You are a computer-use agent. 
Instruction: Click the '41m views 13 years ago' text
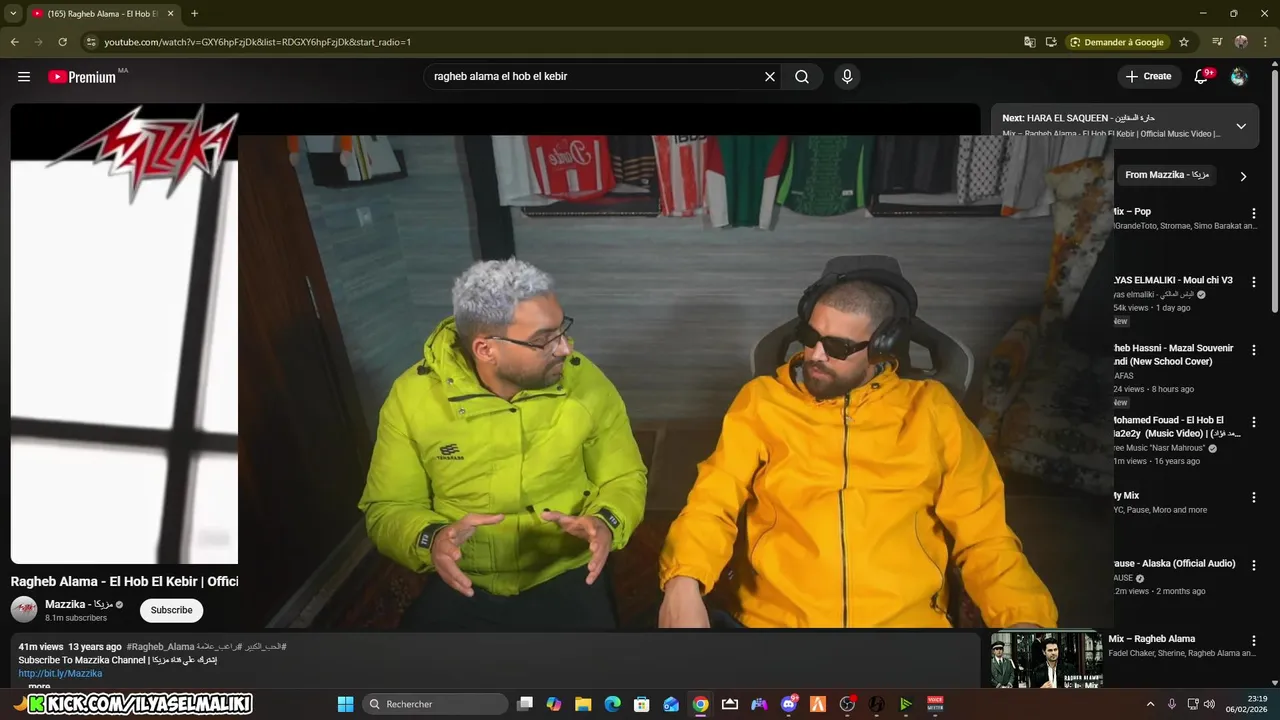click(70, 647)
